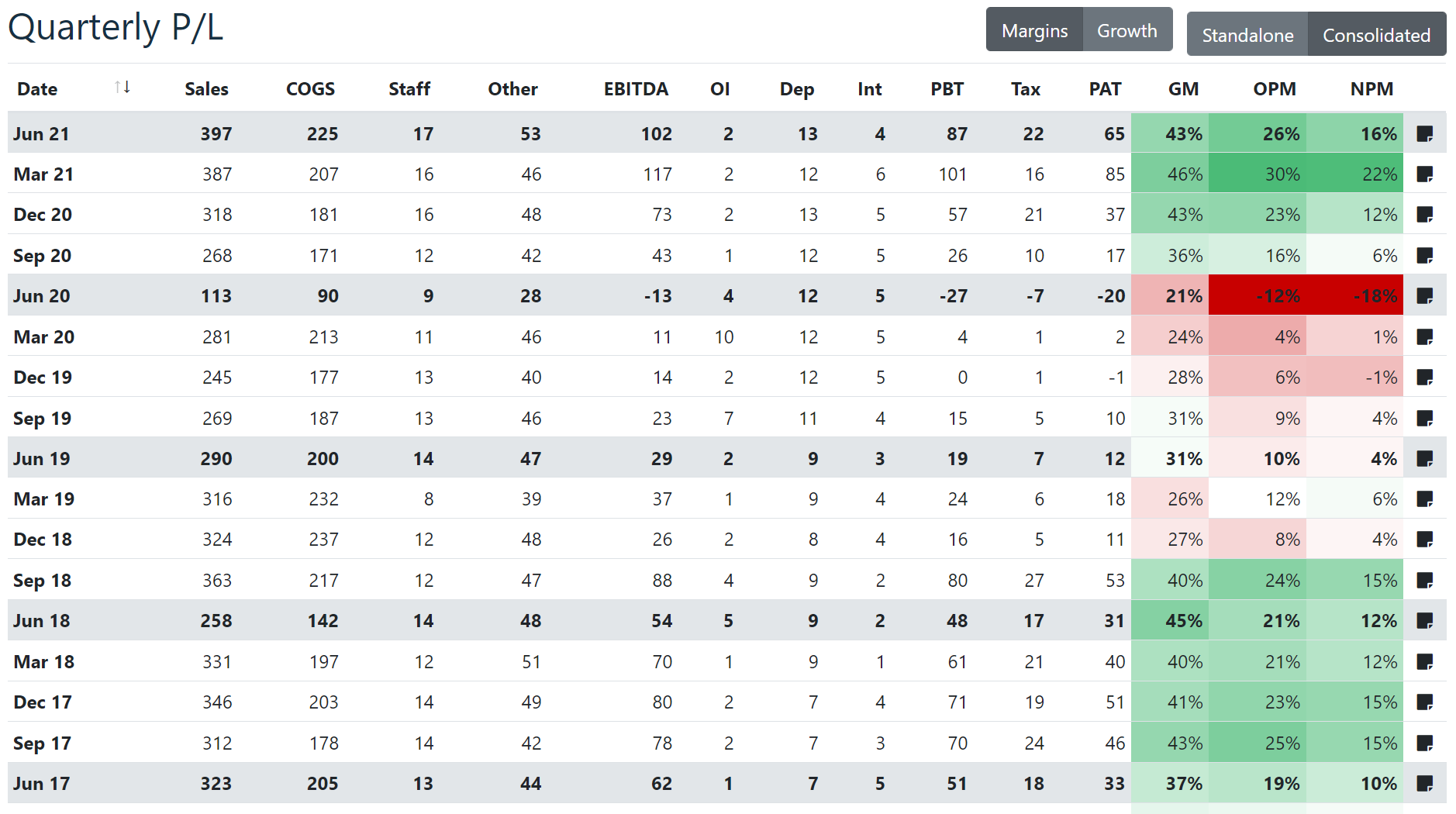Image resolution: width=1456 pixels, height=814 pixels.
Task: Open the note icon in Dec 17 row
Action: pos(1424,702)
